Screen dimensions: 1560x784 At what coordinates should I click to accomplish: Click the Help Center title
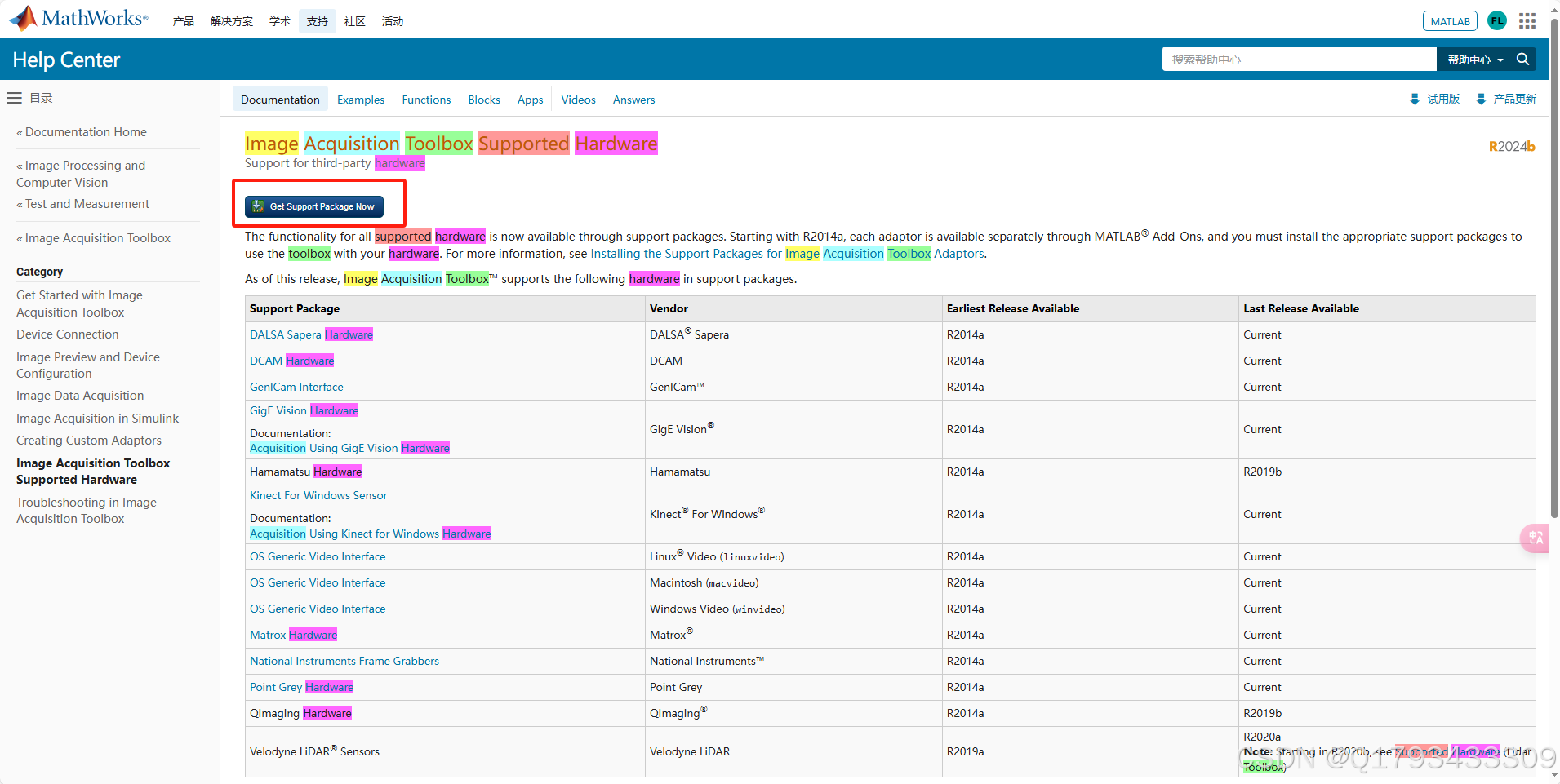pos(66,60)
